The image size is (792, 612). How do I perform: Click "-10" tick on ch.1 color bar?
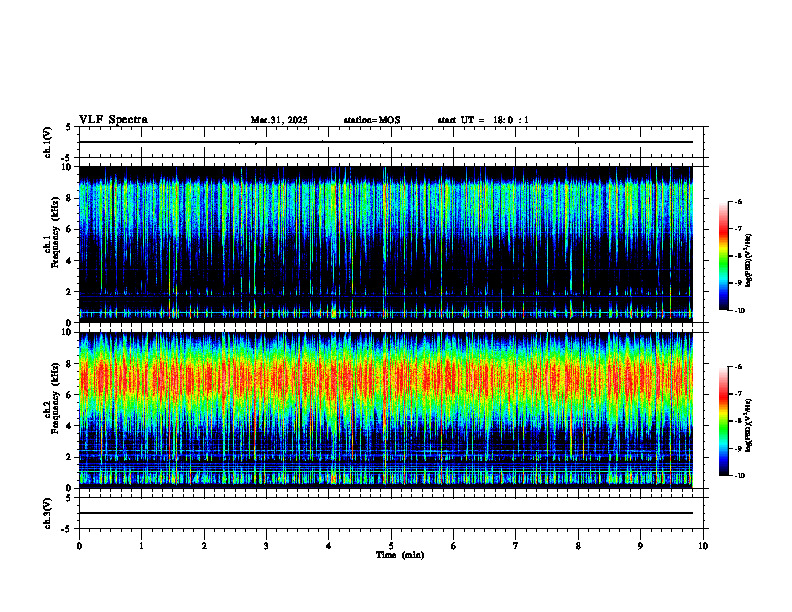[x=739, y=311]
